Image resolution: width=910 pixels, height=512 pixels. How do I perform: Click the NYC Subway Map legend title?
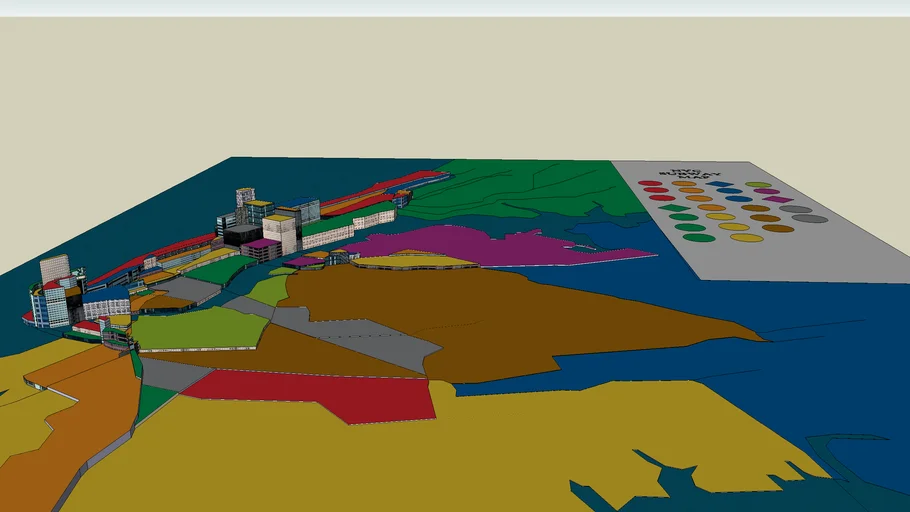click(x=690, y=174)
